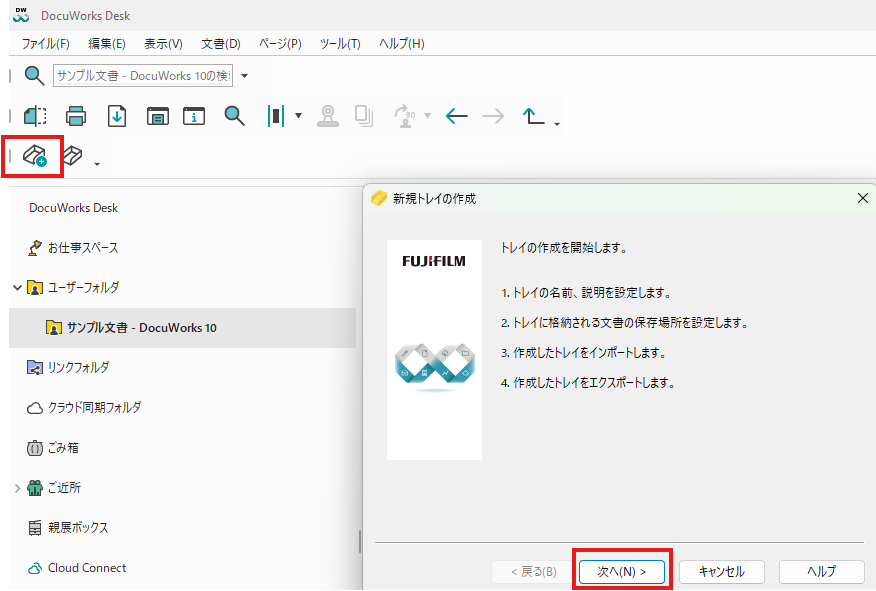The height and width of the screenshot is (591, 876).
Task: Click the folder tree pane splitter handle
Action: click(359, 541)
